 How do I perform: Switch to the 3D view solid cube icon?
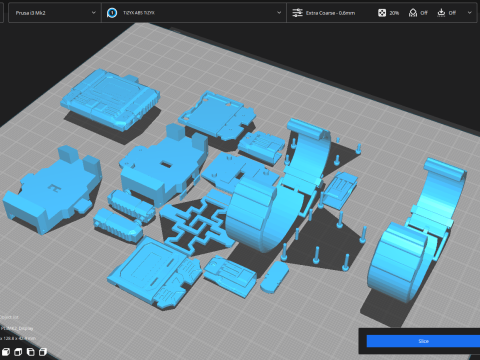click(x=6, y=352)
